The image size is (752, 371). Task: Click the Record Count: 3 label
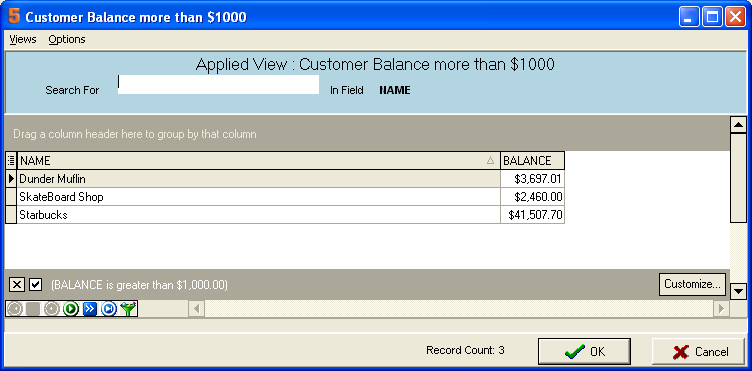click(465, 350)
